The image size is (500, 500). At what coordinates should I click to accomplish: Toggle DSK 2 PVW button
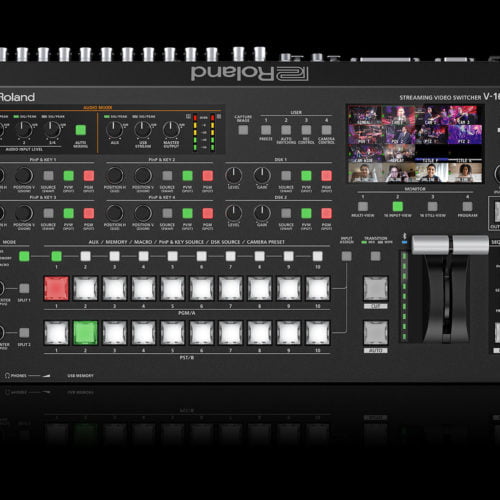coord(306,213)
